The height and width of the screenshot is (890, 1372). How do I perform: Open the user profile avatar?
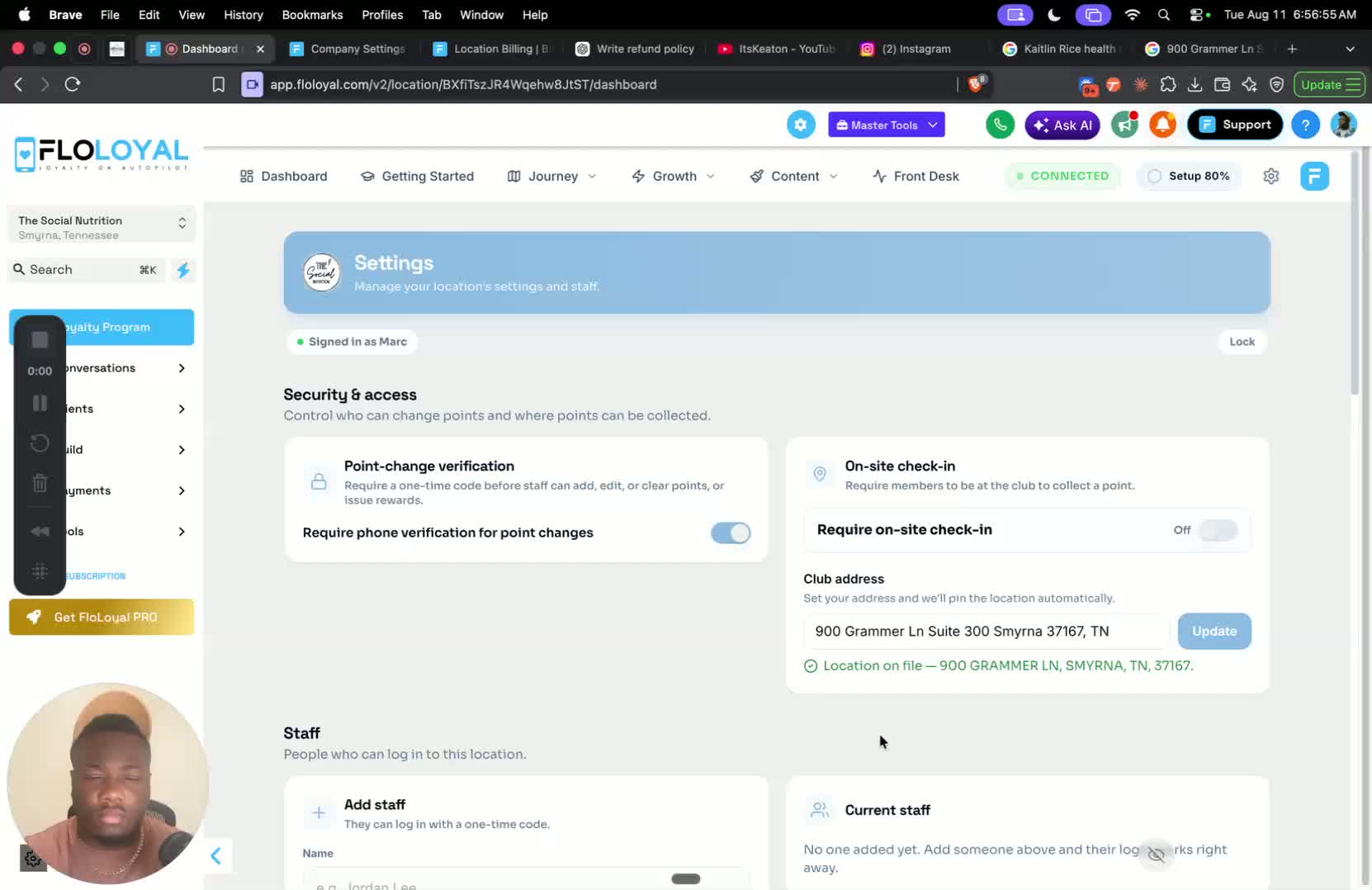[1343, 125]
